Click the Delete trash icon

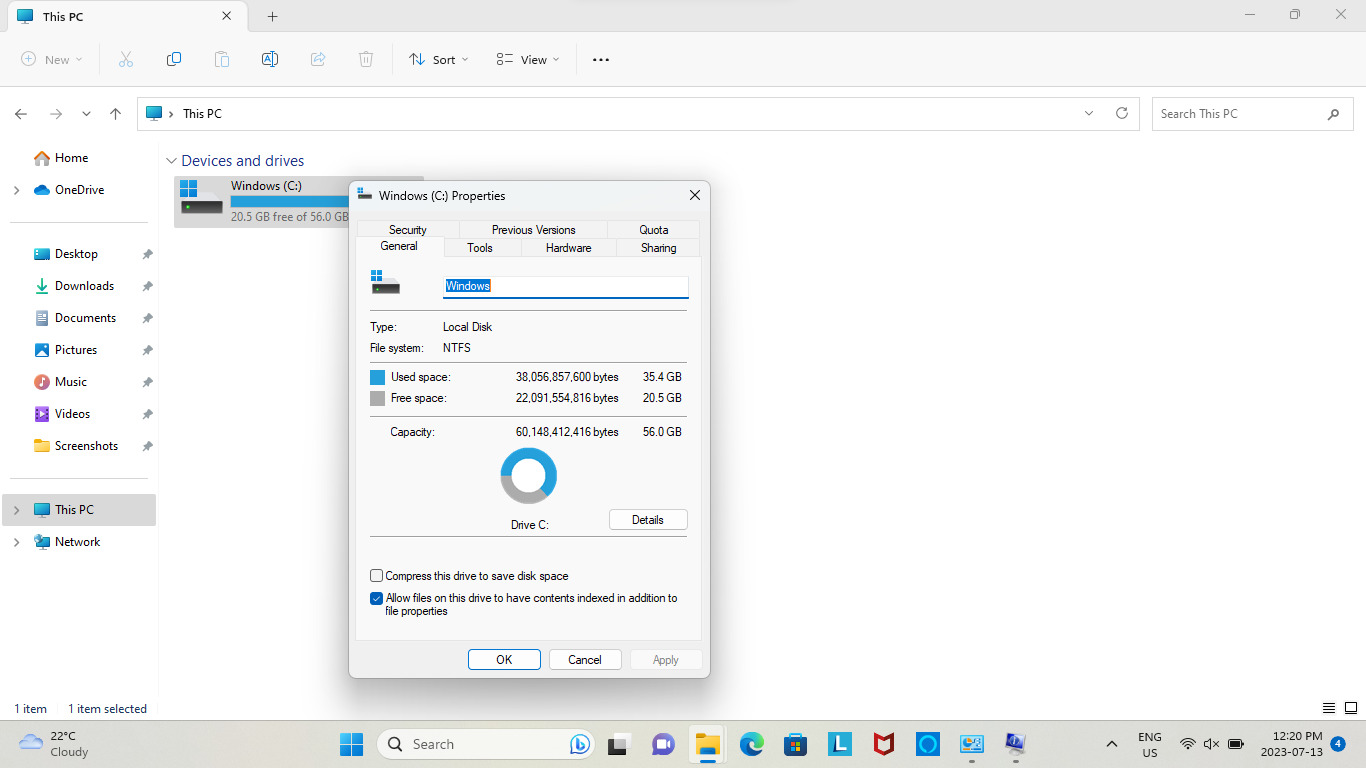(366, 60)
